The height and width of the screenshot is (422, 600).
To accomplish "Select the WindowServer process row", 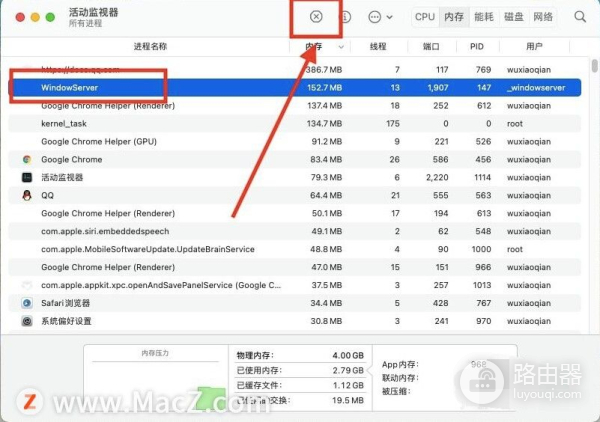I will (x=295, y=88).
